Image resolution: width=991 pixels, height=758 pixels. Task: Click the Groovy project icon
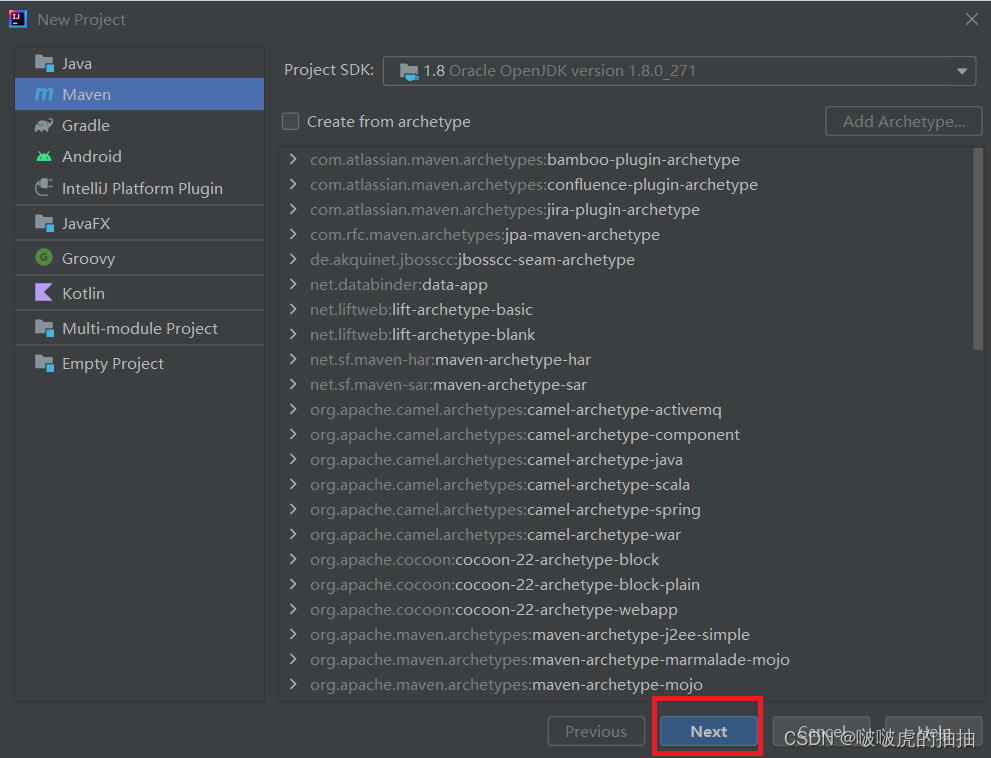click(x=44, y=257)
